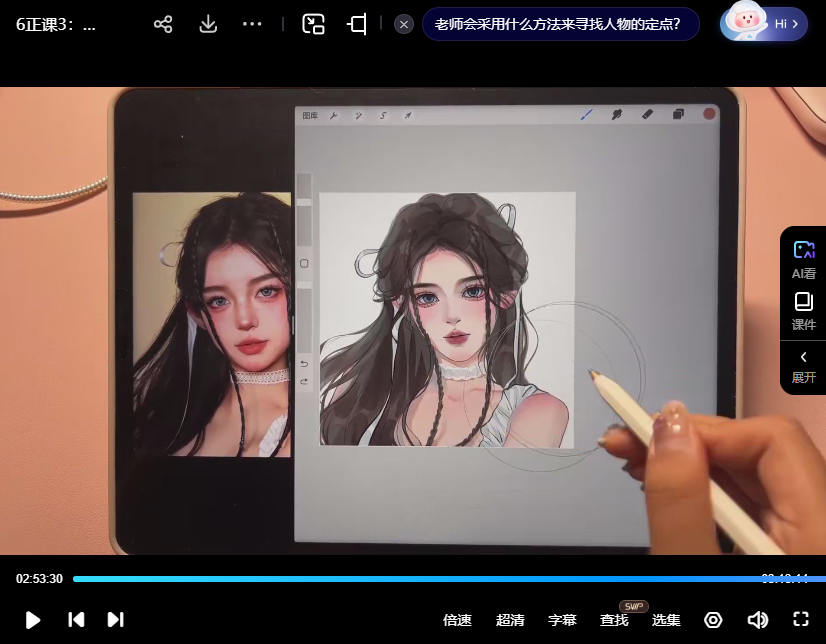Open the three-dot more options menu
The height and width of the screenshot is (644, 826).
(252, 24)
